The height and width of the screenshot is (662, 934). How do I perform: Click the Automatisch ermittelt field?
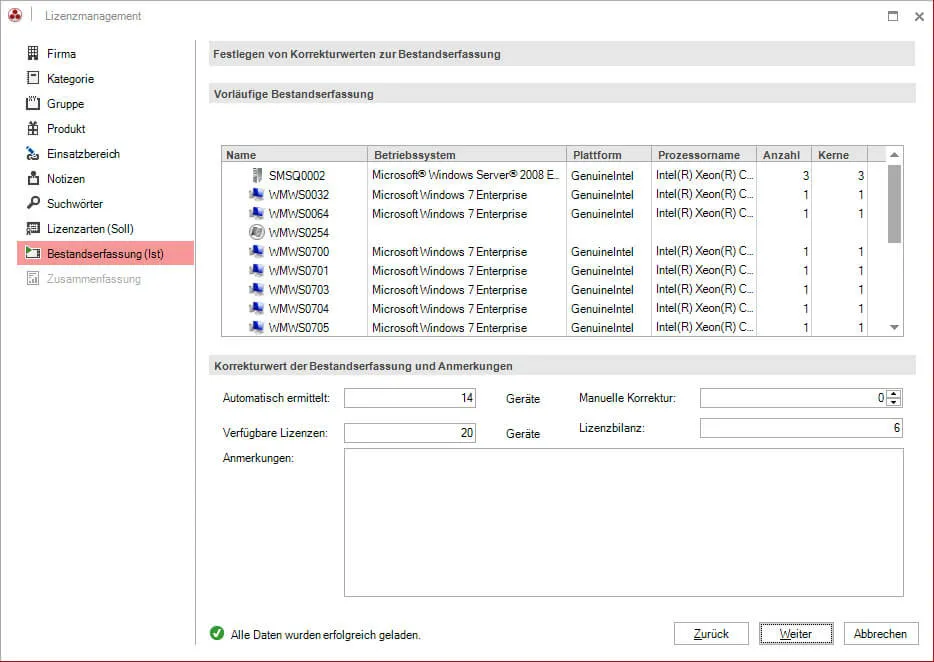(410, 398)
